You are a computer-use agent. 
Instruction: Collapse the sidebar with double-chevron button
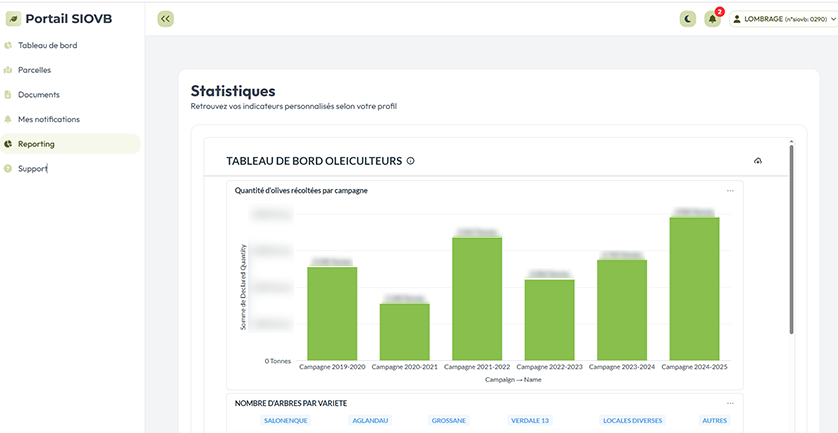[x=166, y=19]
